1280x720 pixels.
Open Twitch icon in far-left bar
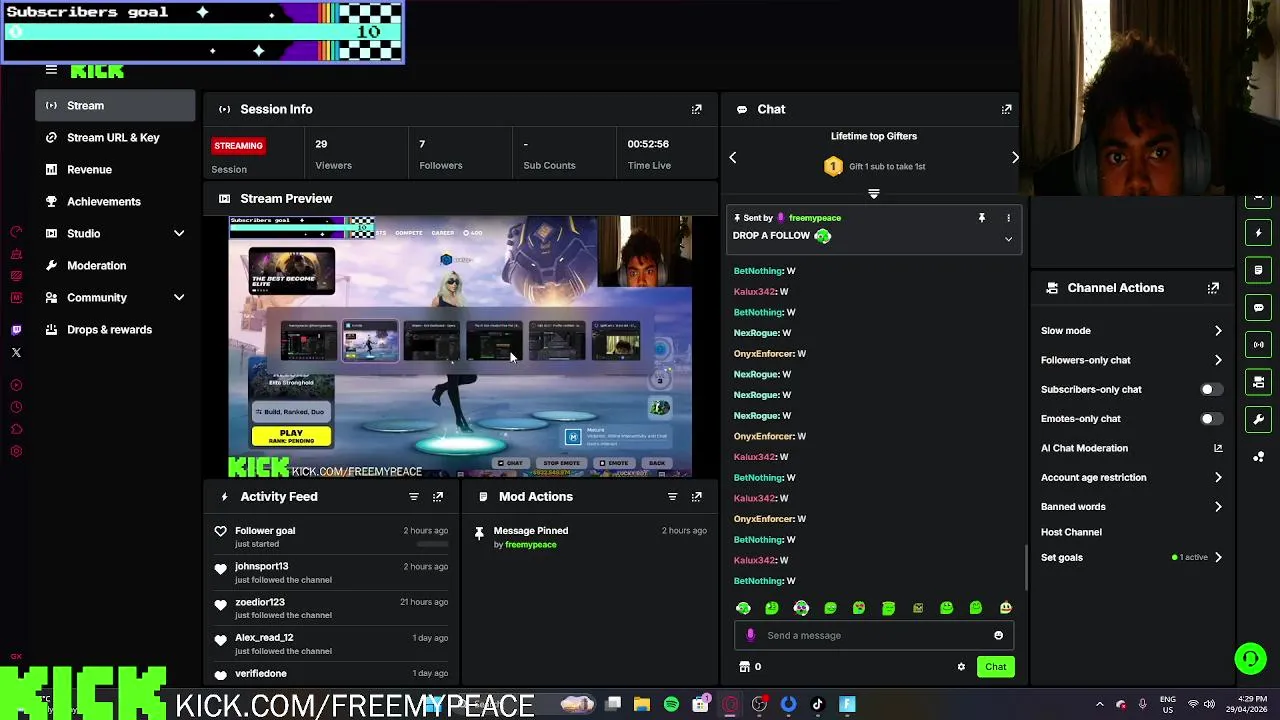[16, 330]
